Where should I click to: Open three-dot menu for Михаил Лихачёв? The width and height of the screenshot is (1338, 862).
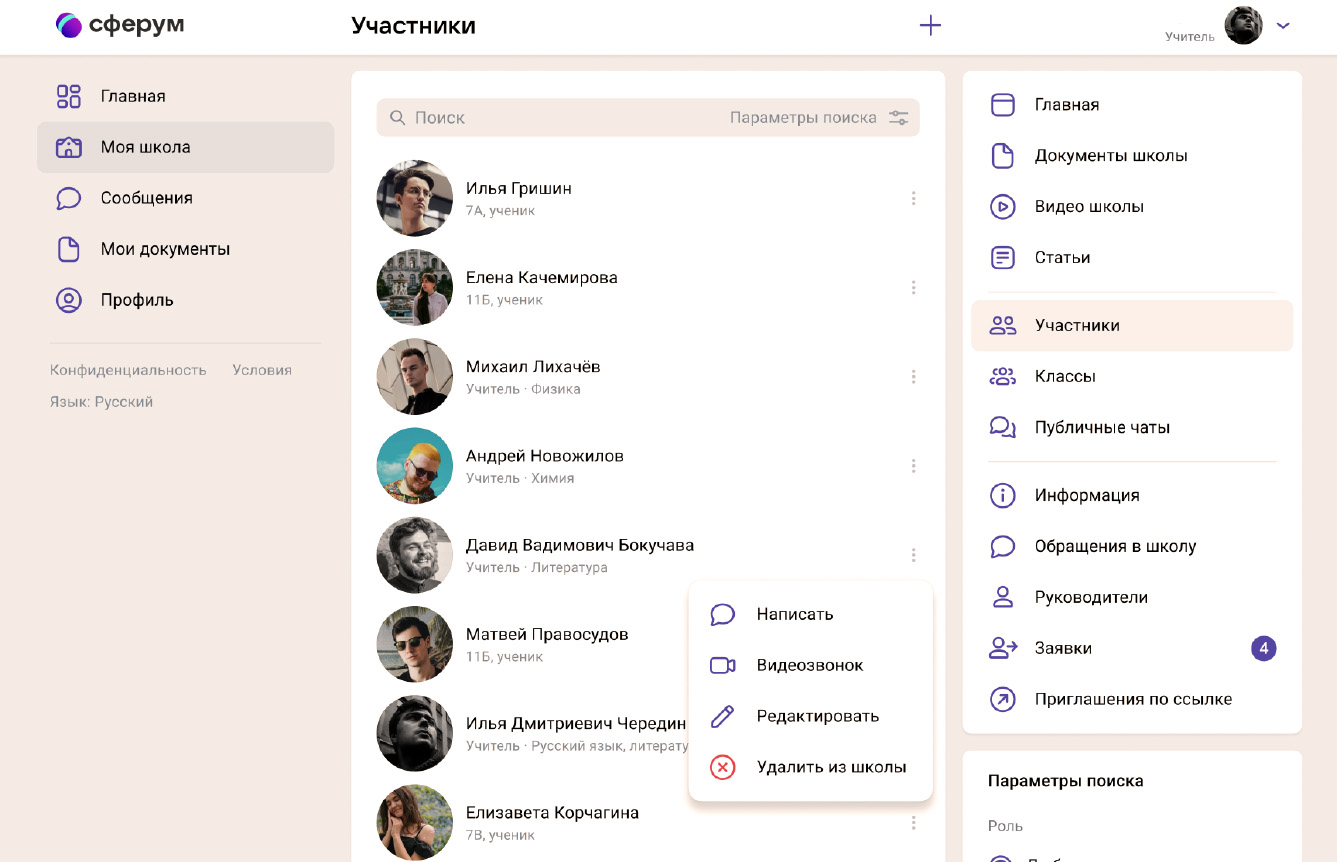pyautogui.click(x=913, y=377)
